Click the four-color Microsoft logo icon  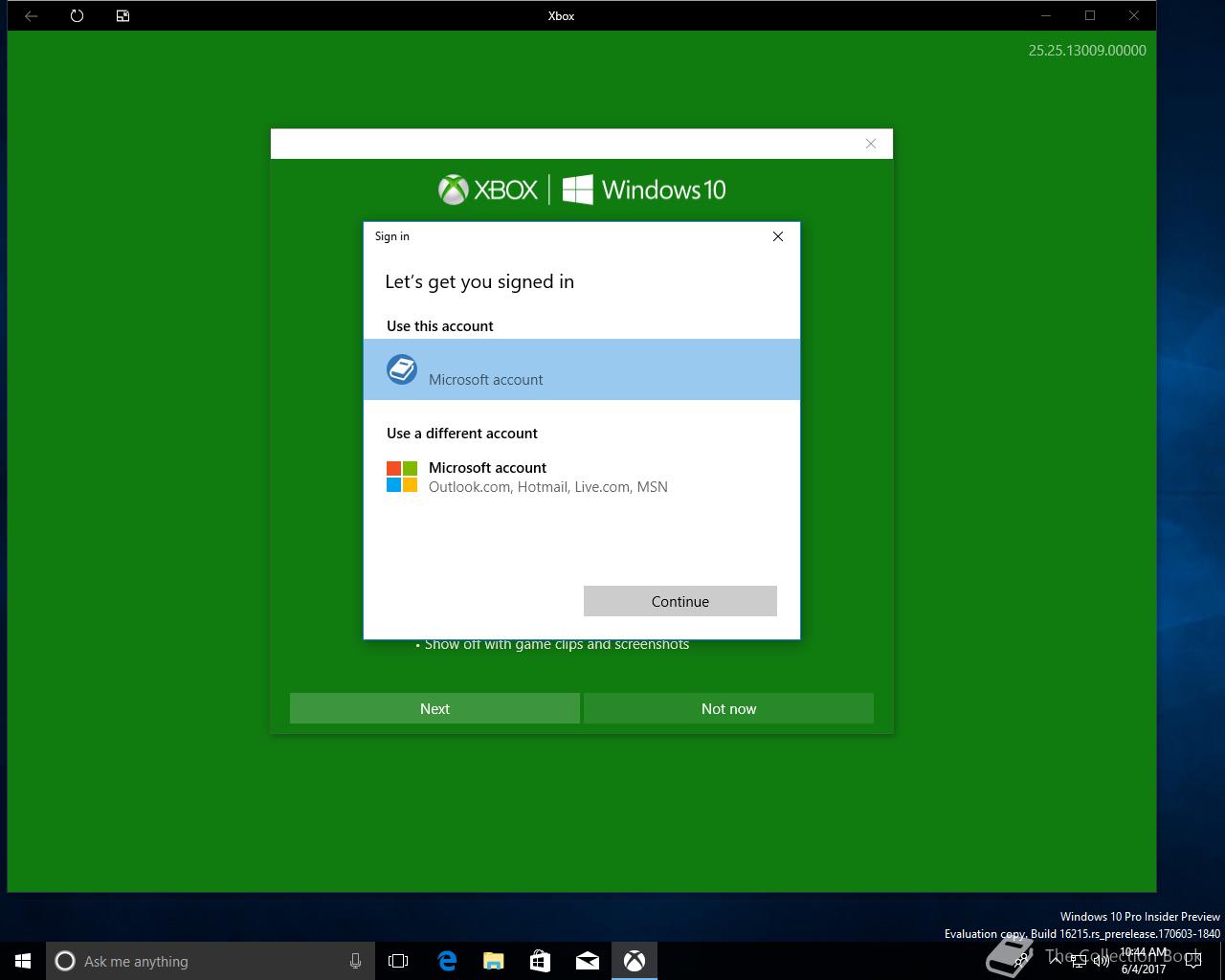click(402, 477)
